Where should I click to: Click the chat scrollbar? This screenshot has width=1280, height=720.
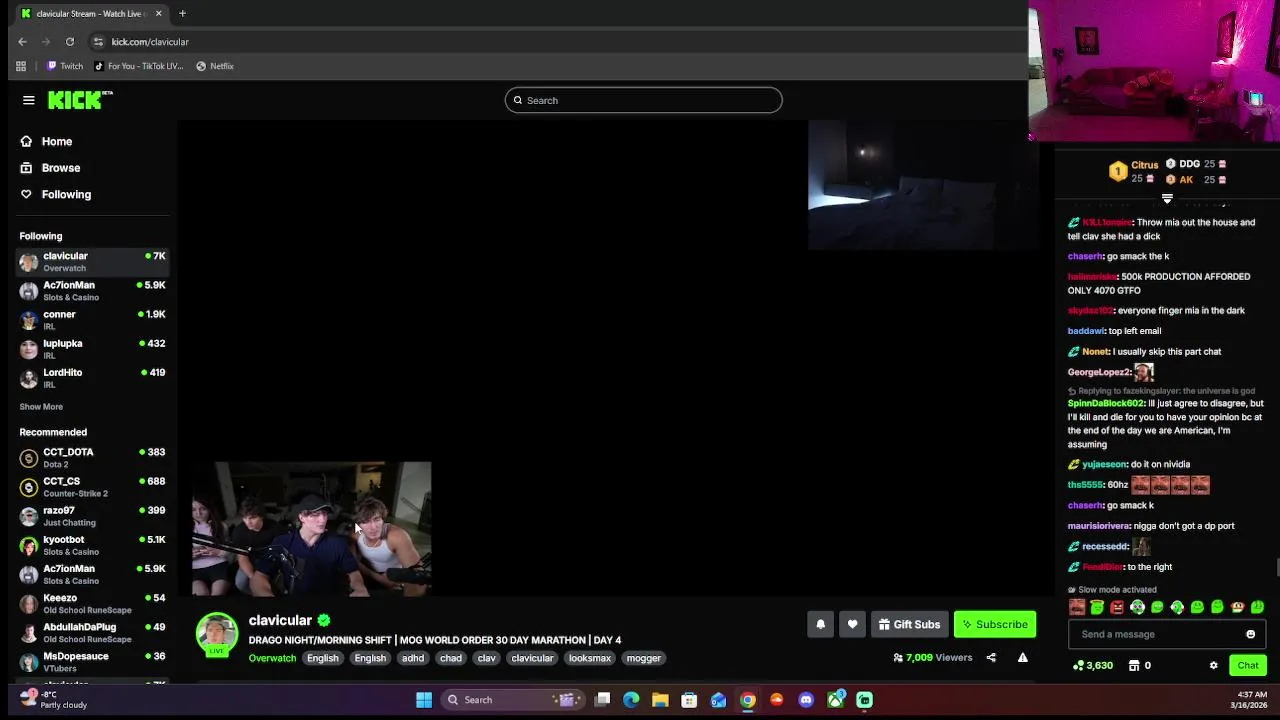click(1277, 568)
